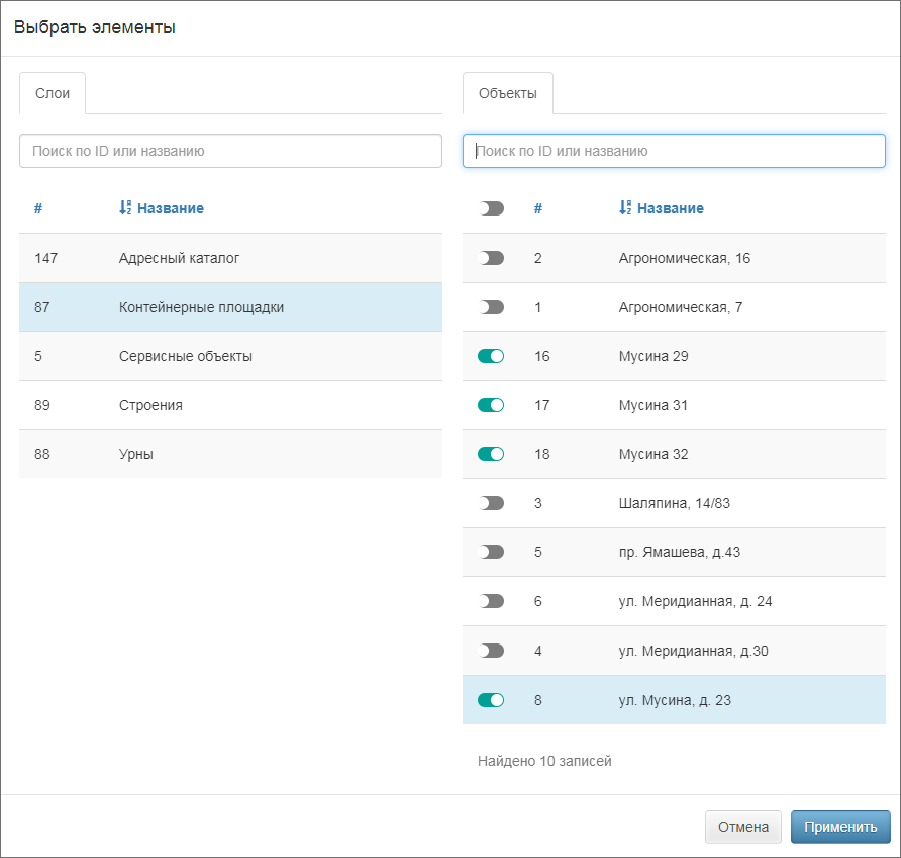This screenshot has width=901, height=858.
Task: Enable toggle for Шаляпина, 14/83
Action: (x=491, y=503)
